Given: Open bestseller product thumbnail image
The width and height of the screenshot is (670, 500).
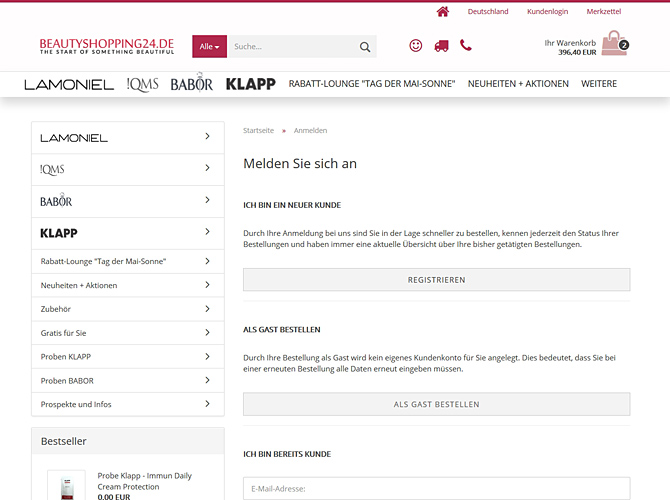Looking at the screenshot, I should pyautogui.click(x=66, y=485).
